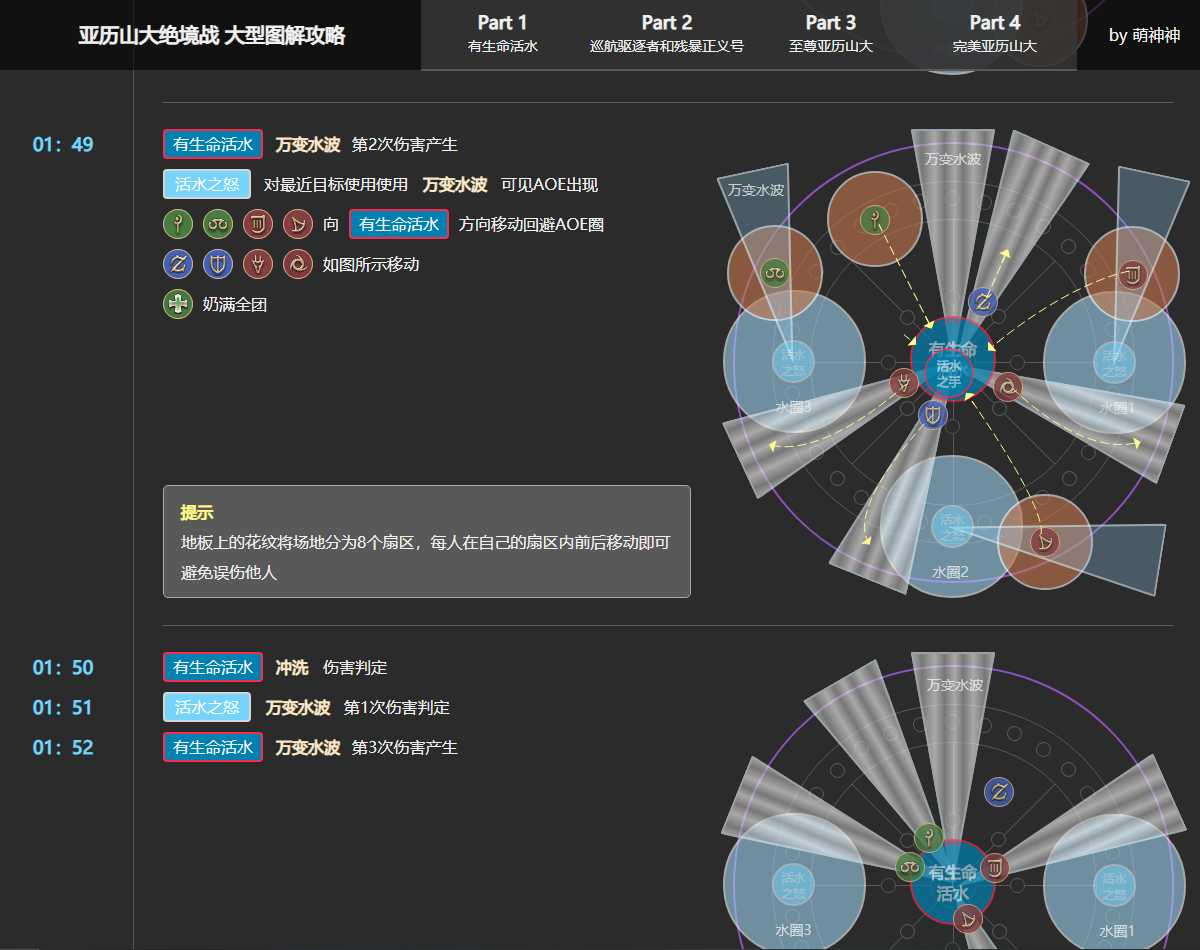The width and height of the screenshot is (1200, 950).
Task: Click the 万变水波 label in the 01:52 diagram
Action: pyautogui.click(x=954, y=686)
